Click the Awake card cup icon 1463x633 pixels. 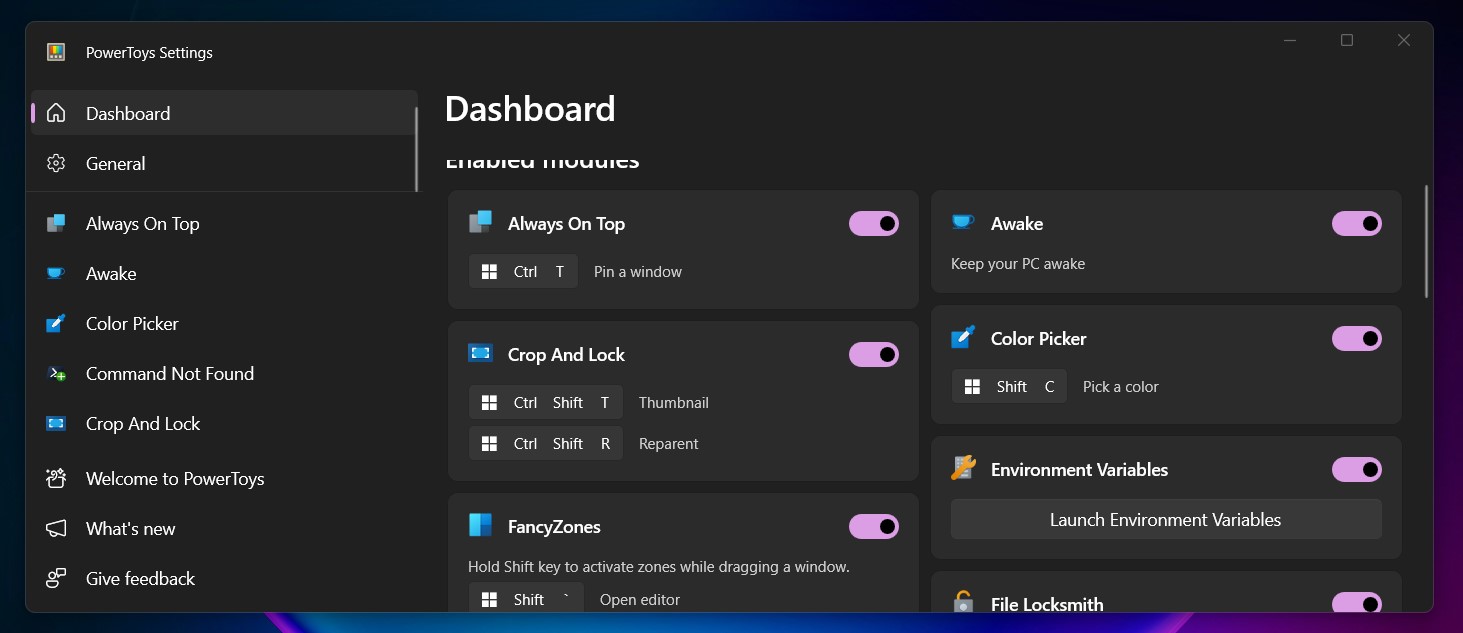click(963, 222)
